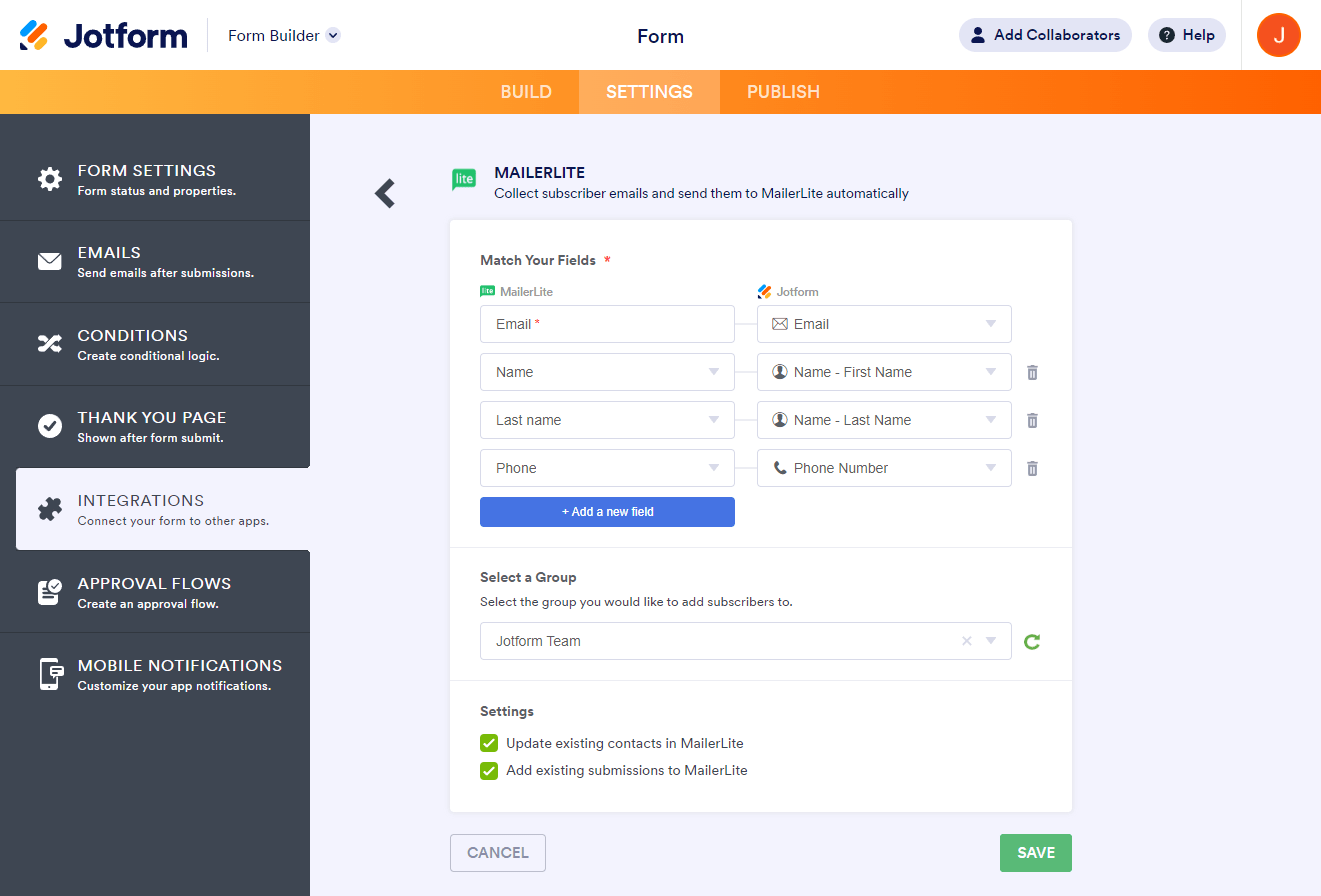Screen dimensions: 1321x896
Task: Click the back arrow beside MailerLite
Action: pos(385,193)
